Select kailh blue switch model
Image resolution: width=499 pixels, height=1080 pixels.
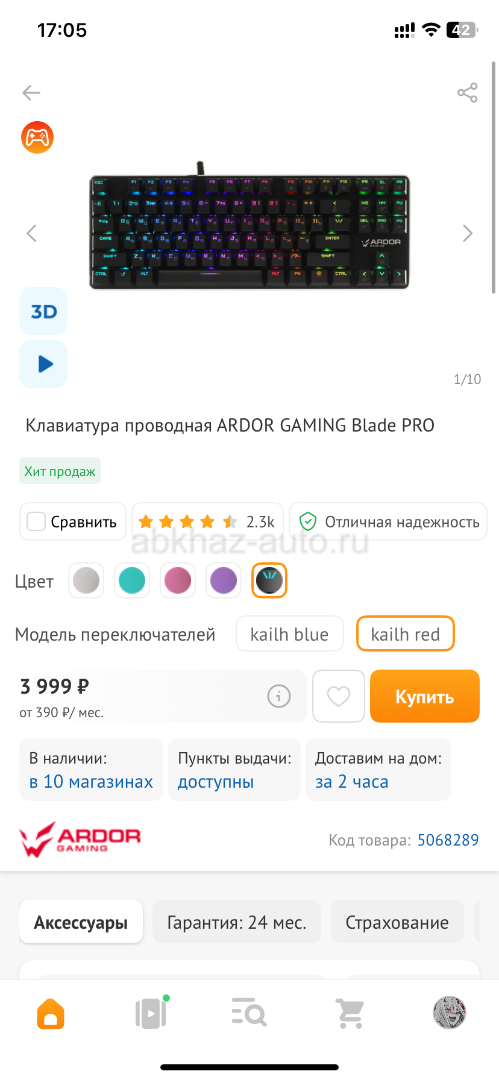point(289,634)
